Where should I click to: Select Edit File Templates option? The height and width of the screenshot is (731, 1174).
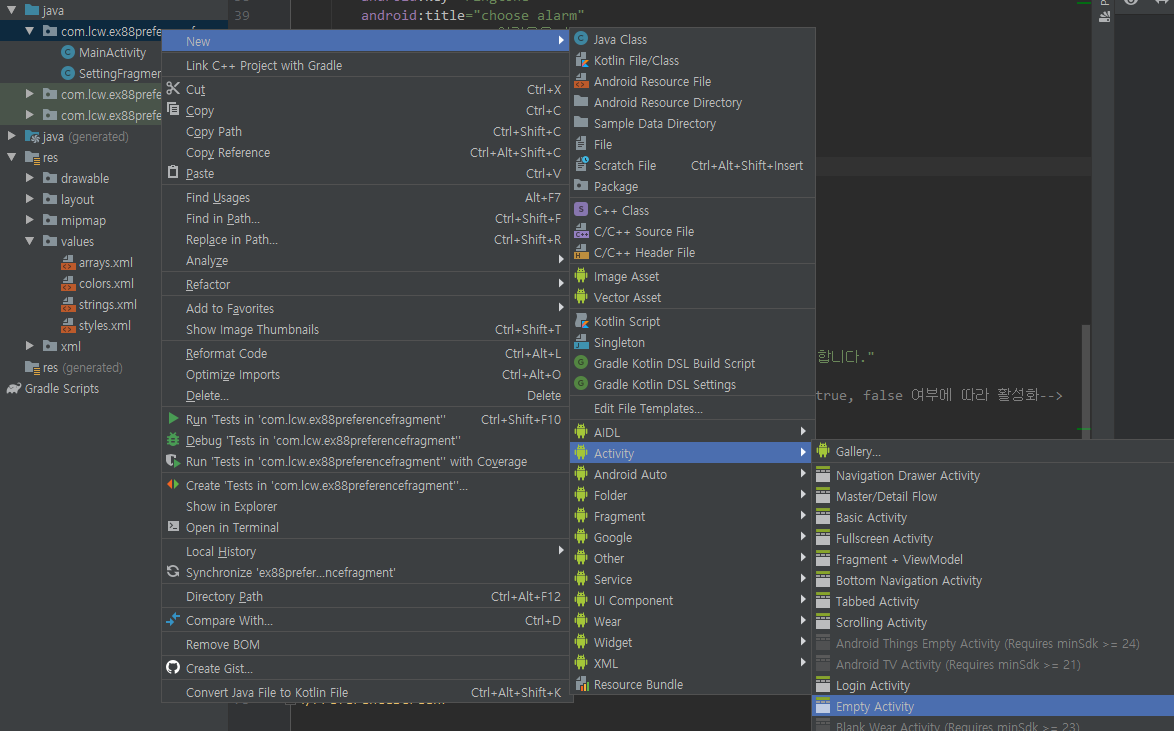(x=692, y=408)
